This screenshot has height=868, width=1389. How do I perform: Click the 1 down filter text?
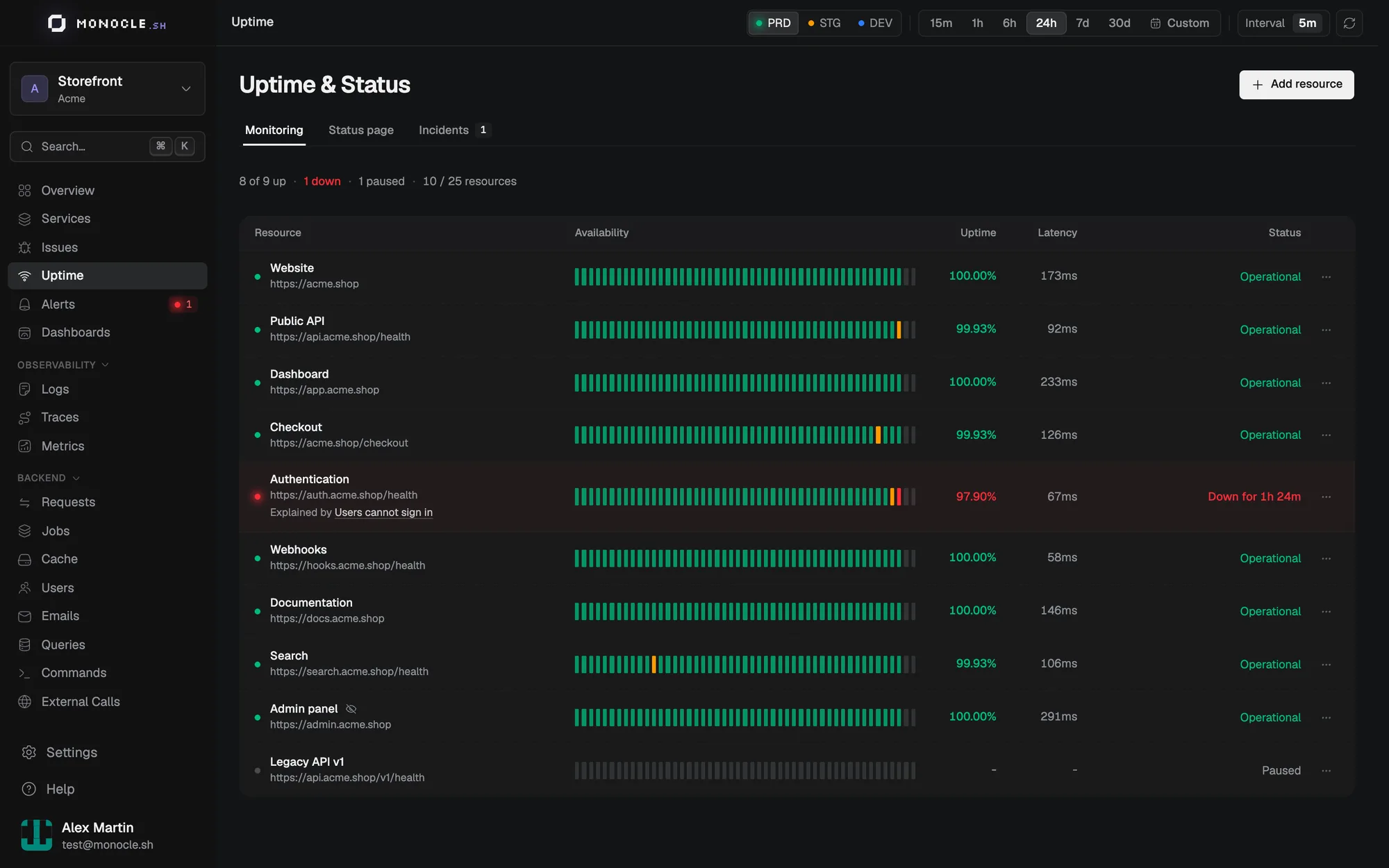click(322, 181)
